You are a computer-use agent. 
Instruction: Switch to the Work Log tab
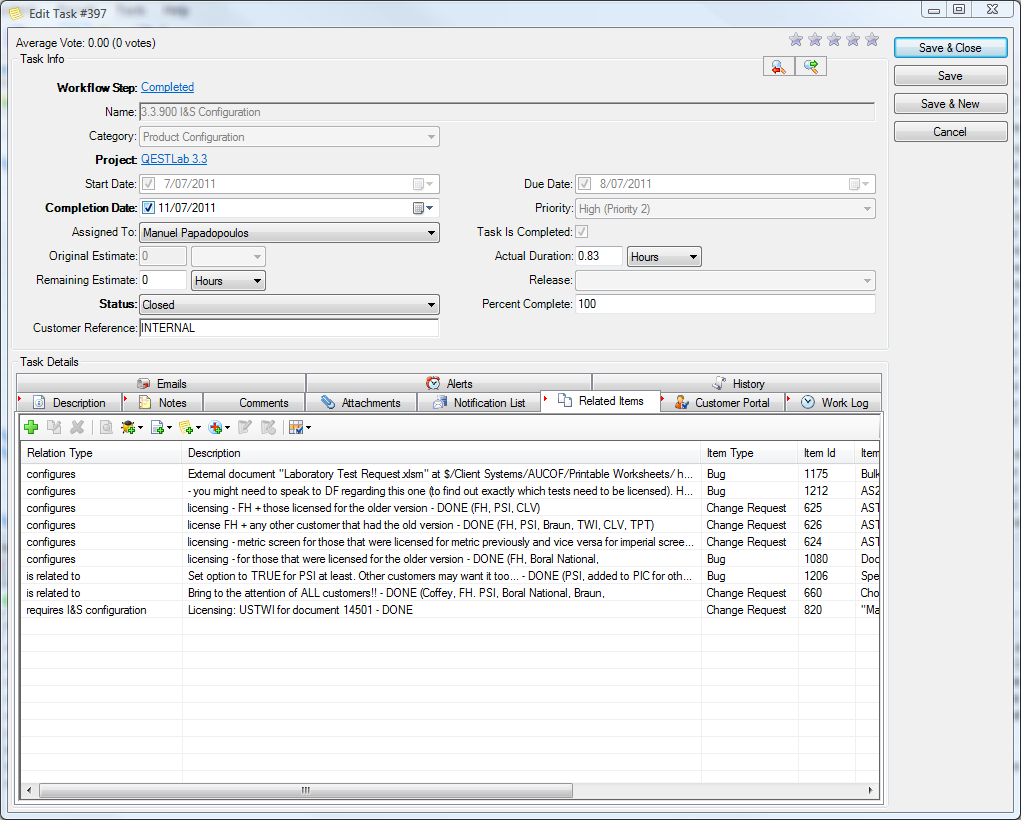click(x=835, y=402)
